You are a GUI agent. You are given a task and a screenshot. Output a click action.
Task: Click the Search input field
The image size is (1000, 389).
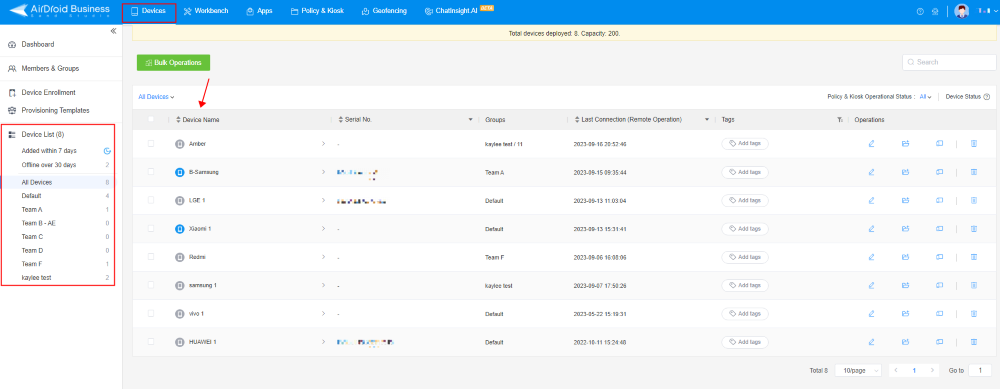coord(949,62)
